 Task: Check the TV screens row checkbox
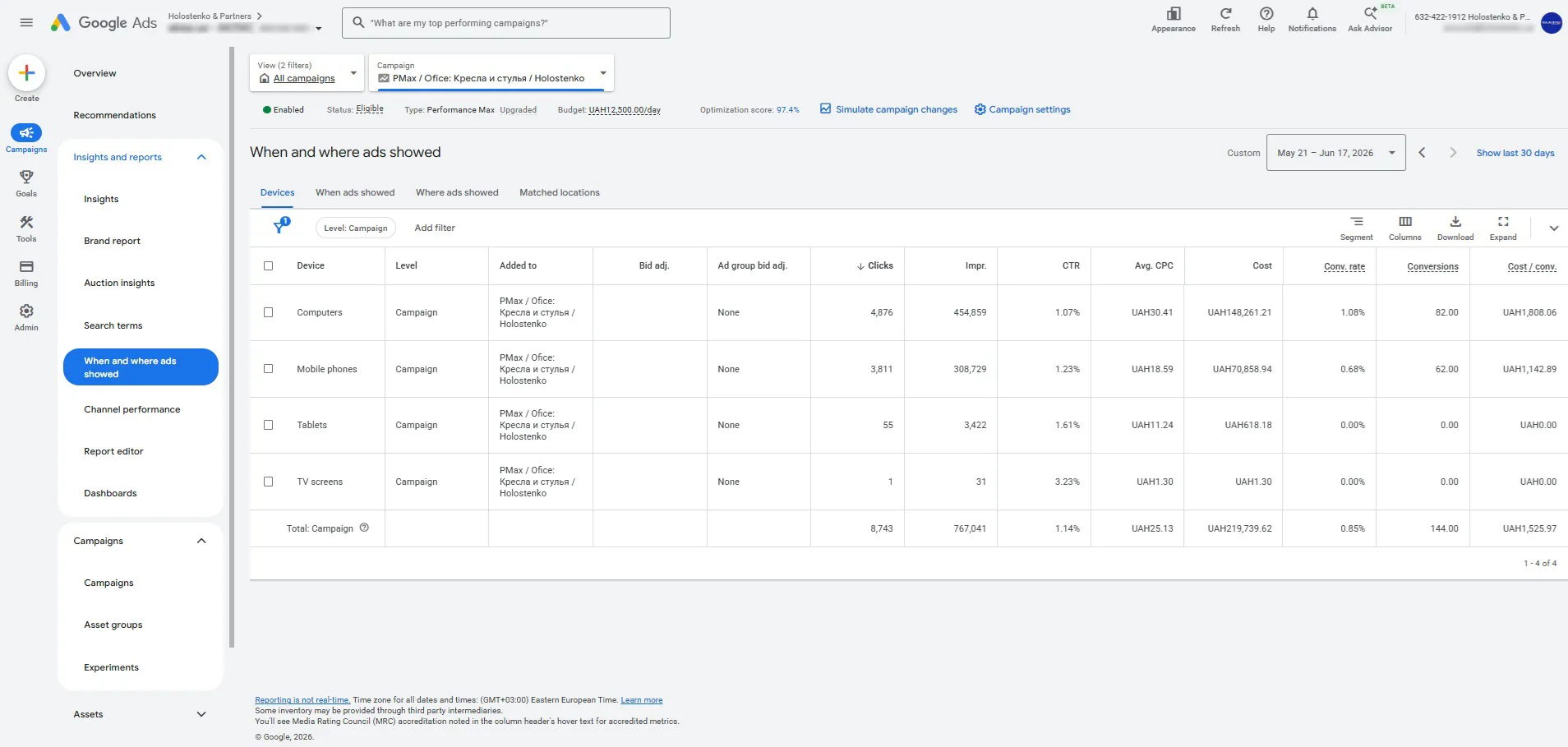click(x=268, y=482)
